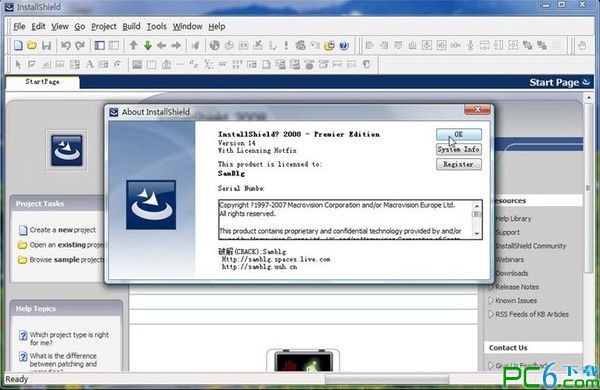Click the Undo arrow icon
This screenshot has width=600, height=390.
[x=65, y=46]
